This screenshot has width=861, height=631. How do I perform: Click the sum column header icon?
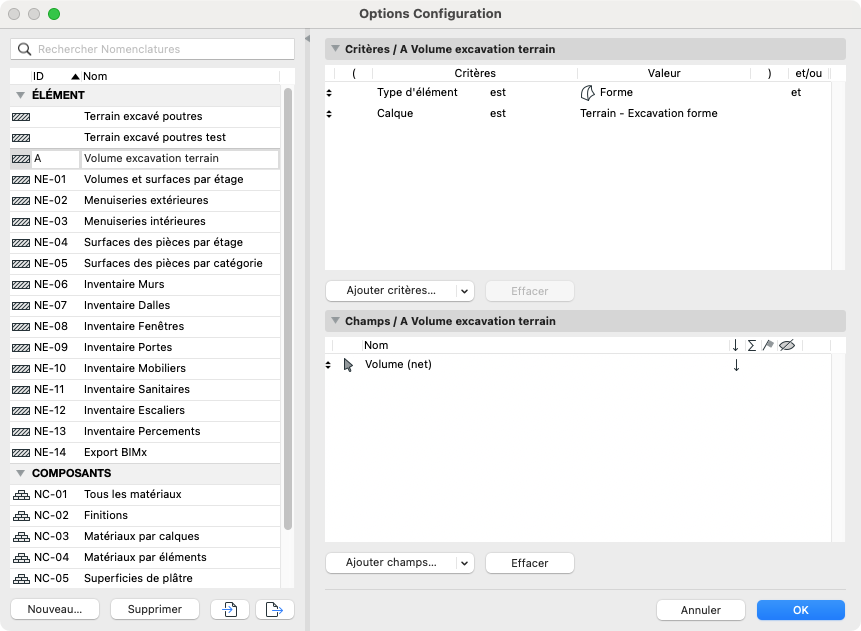(752, 345)
